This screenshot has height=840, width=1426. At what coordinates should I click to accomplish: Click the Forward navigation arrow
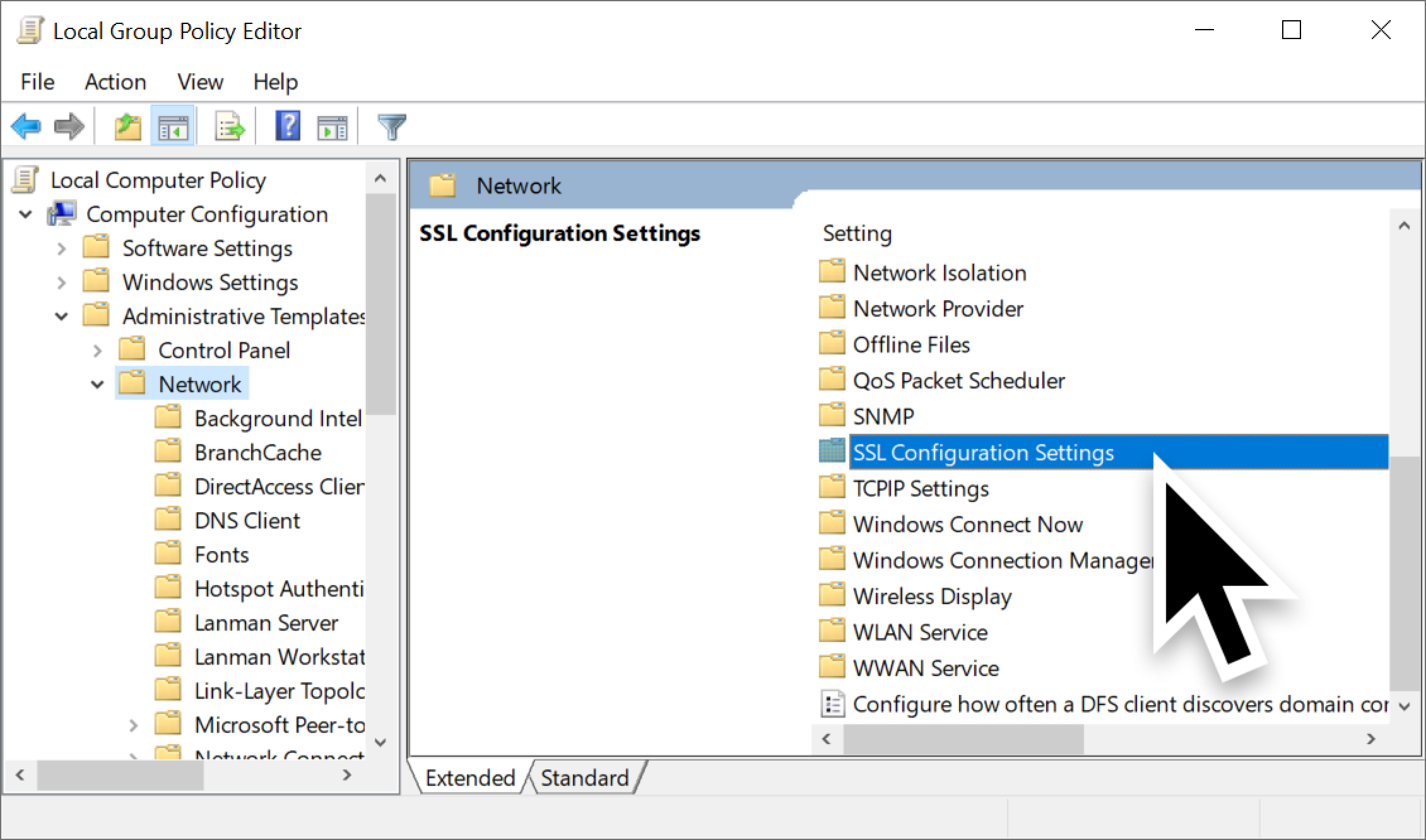tap(69, 125)
